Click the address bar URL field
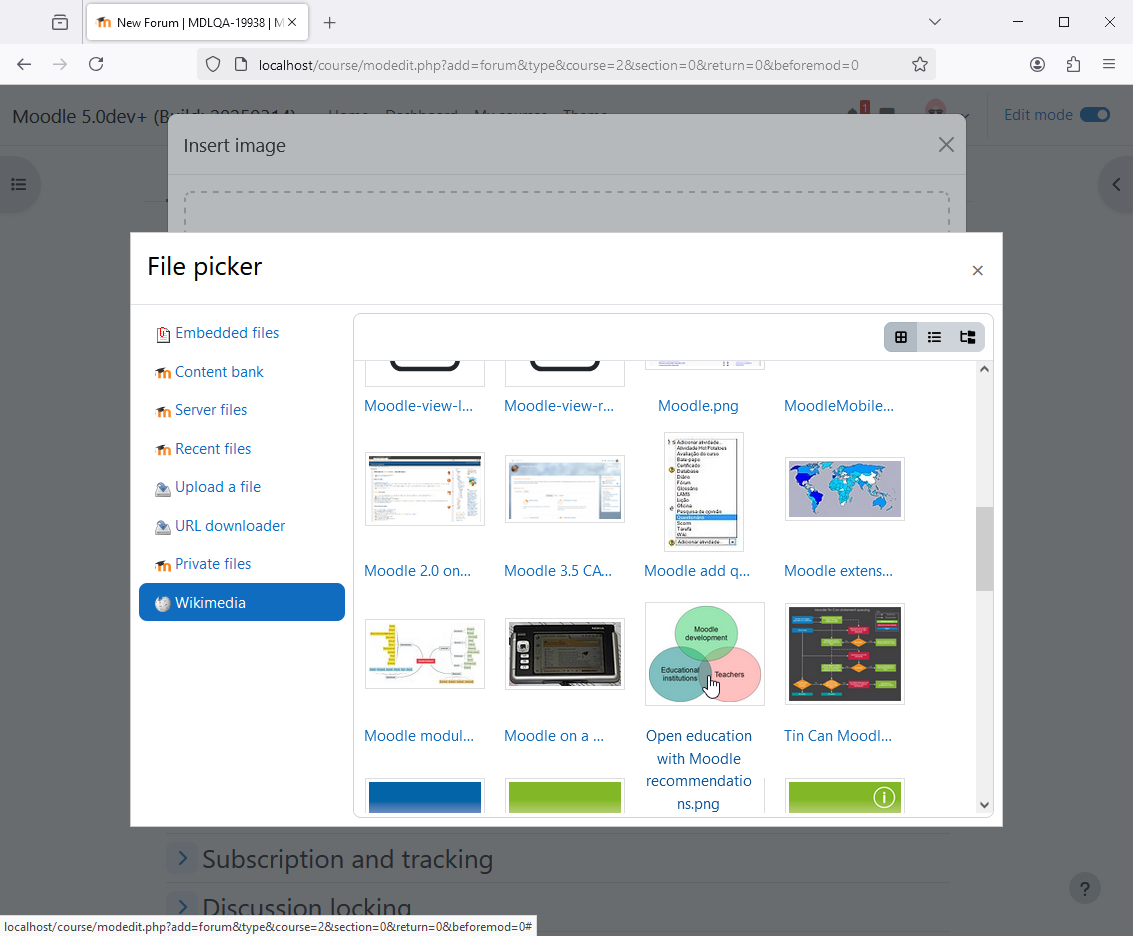 (x=558, y=65)
